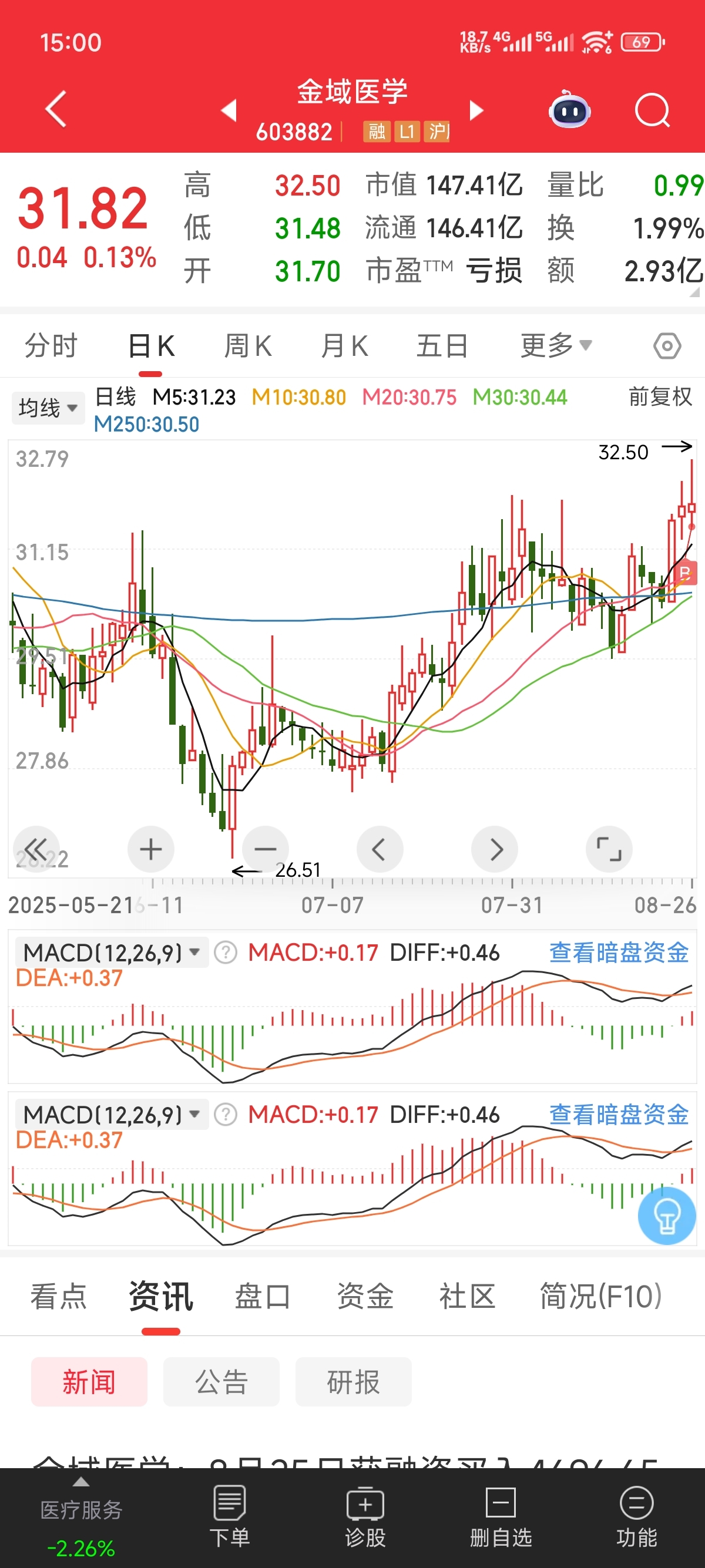Move chart left with chevron button

pyautogui.click(x=380, y=849)
